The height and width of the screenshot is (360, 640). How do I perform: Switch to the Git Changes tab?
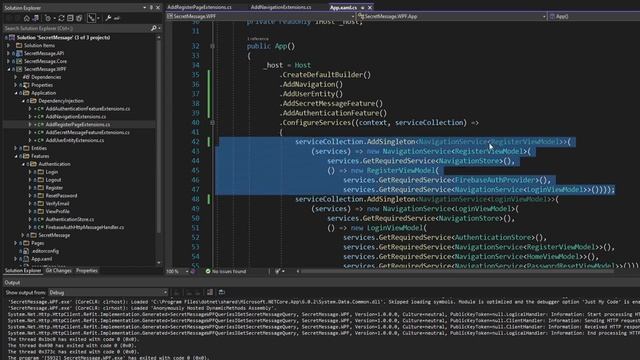pos(59,271)
